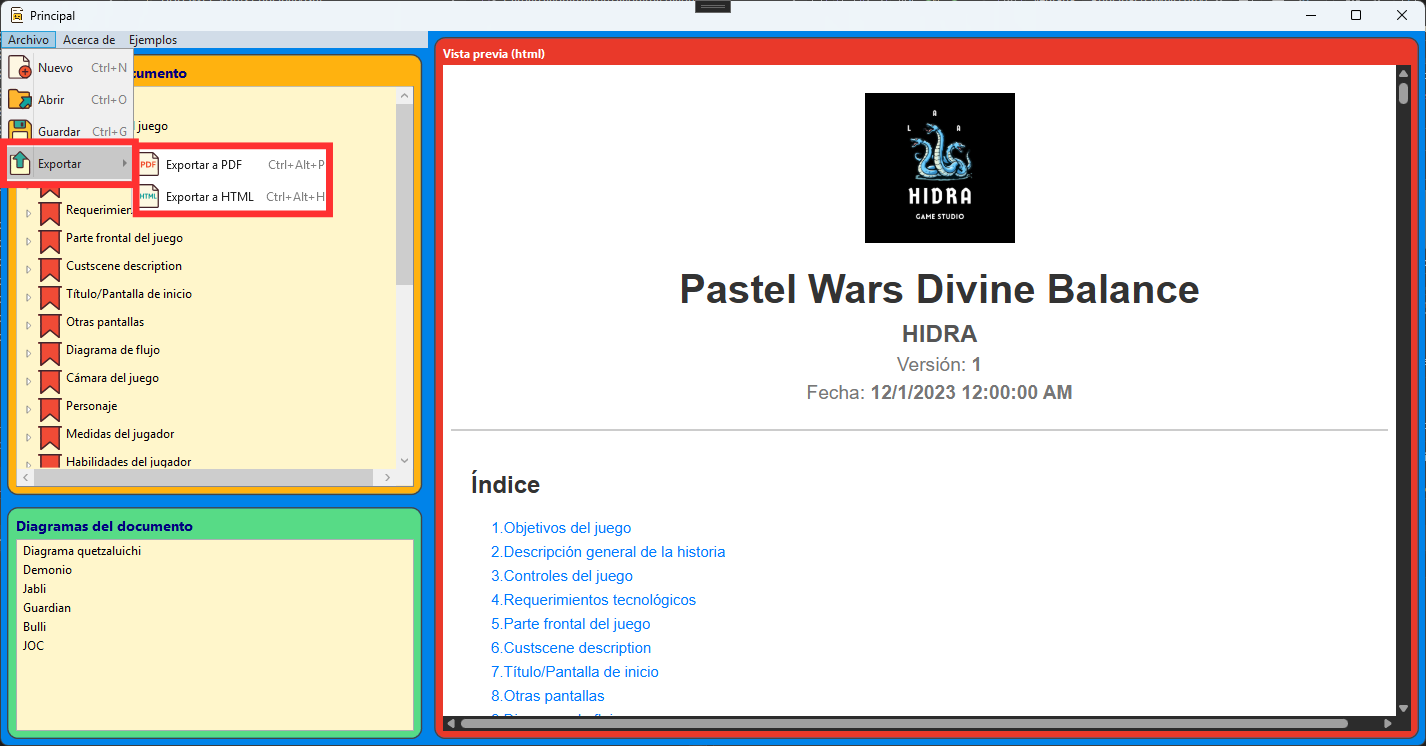The width and height of the screenshot is (1426, 746).
Task: Select Medidas del jugador in the tree
Action: click(120, 434)
